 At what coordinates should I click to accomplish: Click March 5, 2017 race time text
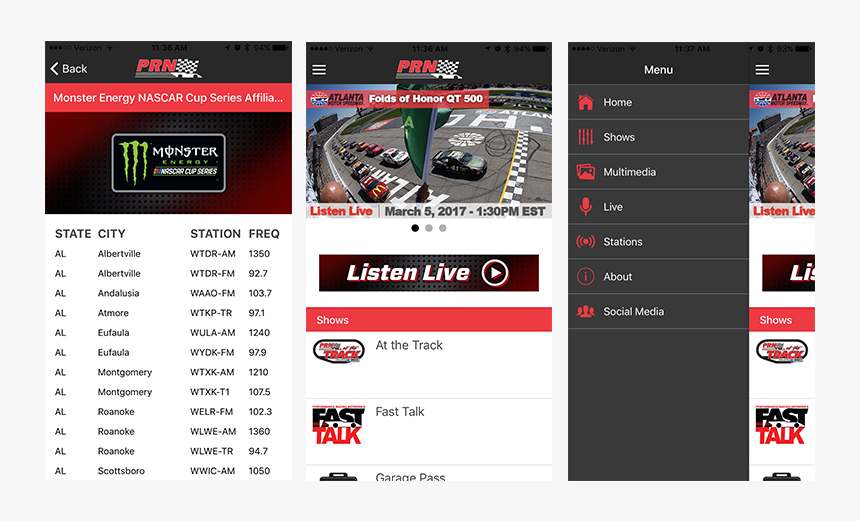point(465,211)
